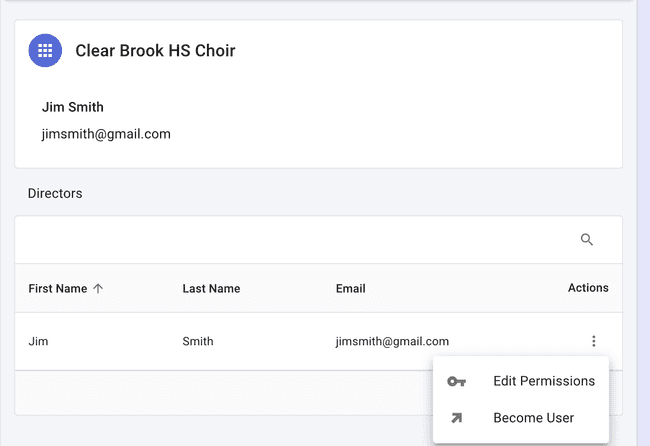Click the diagonal arrow icon beside Become User

point(456,418)
